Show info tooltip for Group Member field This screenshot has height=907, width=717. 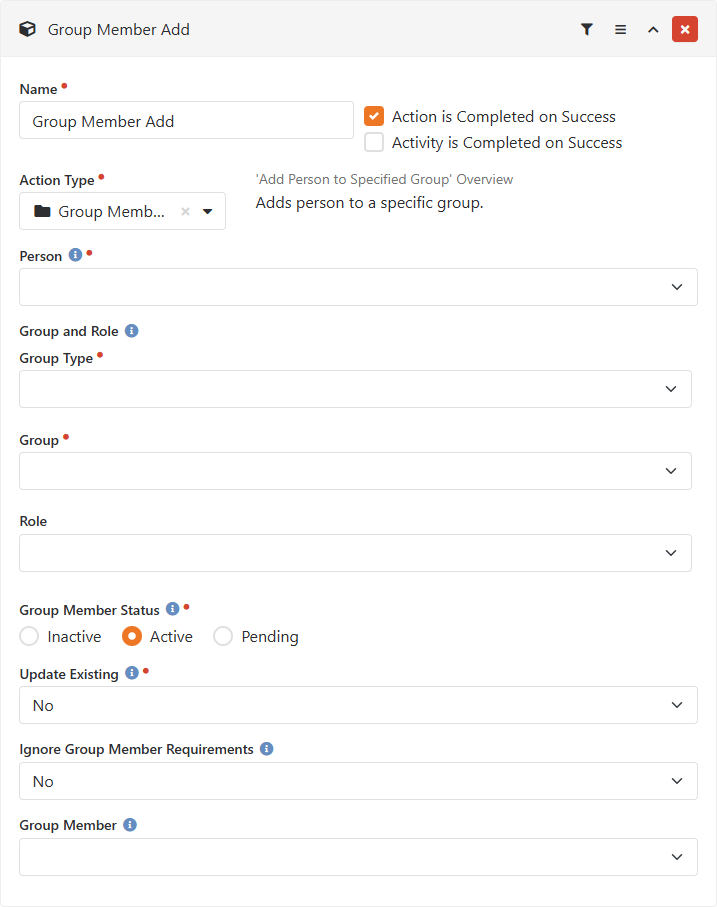130,825
